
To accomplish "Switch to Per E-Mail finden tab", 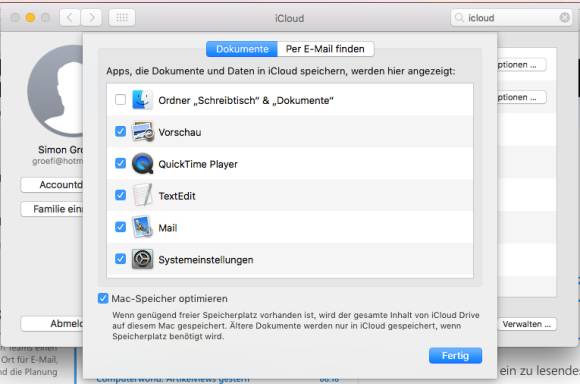I will coord(326,49).
